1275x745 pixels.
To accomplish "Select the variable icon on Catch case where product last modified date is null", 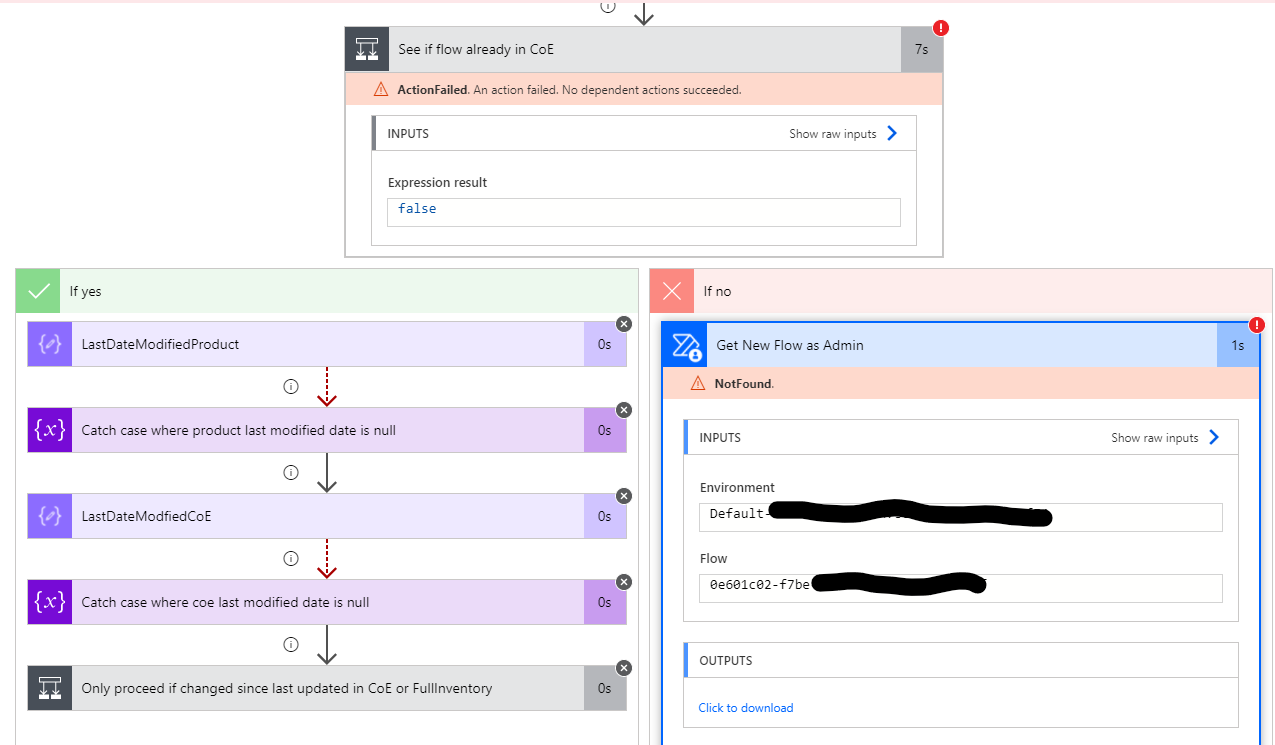I will pyautogui.click(x=49, y=429).
